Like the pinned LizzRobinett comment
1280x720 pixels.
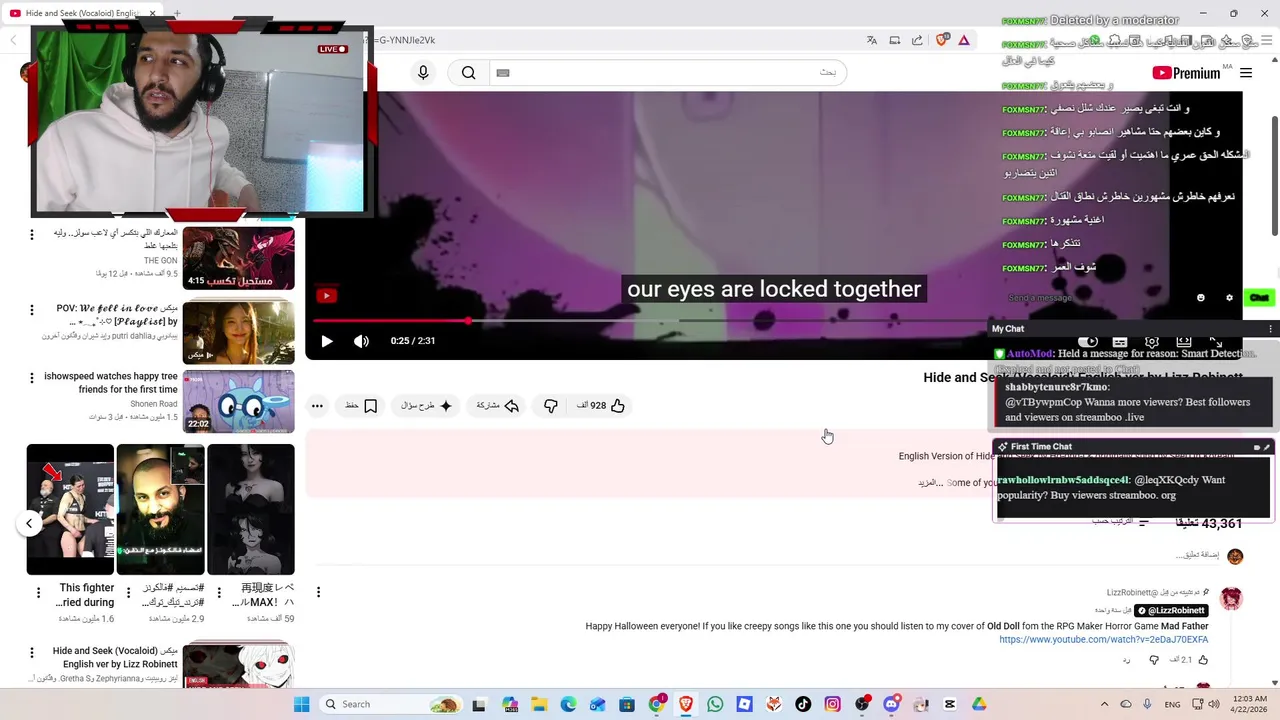point(1203,660)
